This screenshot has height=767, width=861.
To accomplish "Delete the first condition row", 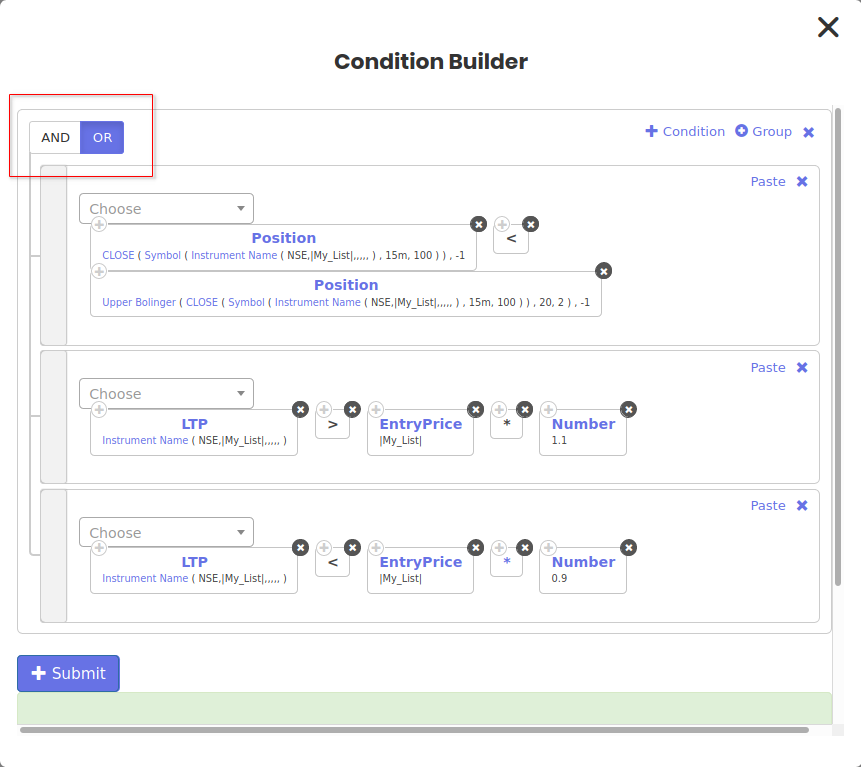I will point(801,182).
